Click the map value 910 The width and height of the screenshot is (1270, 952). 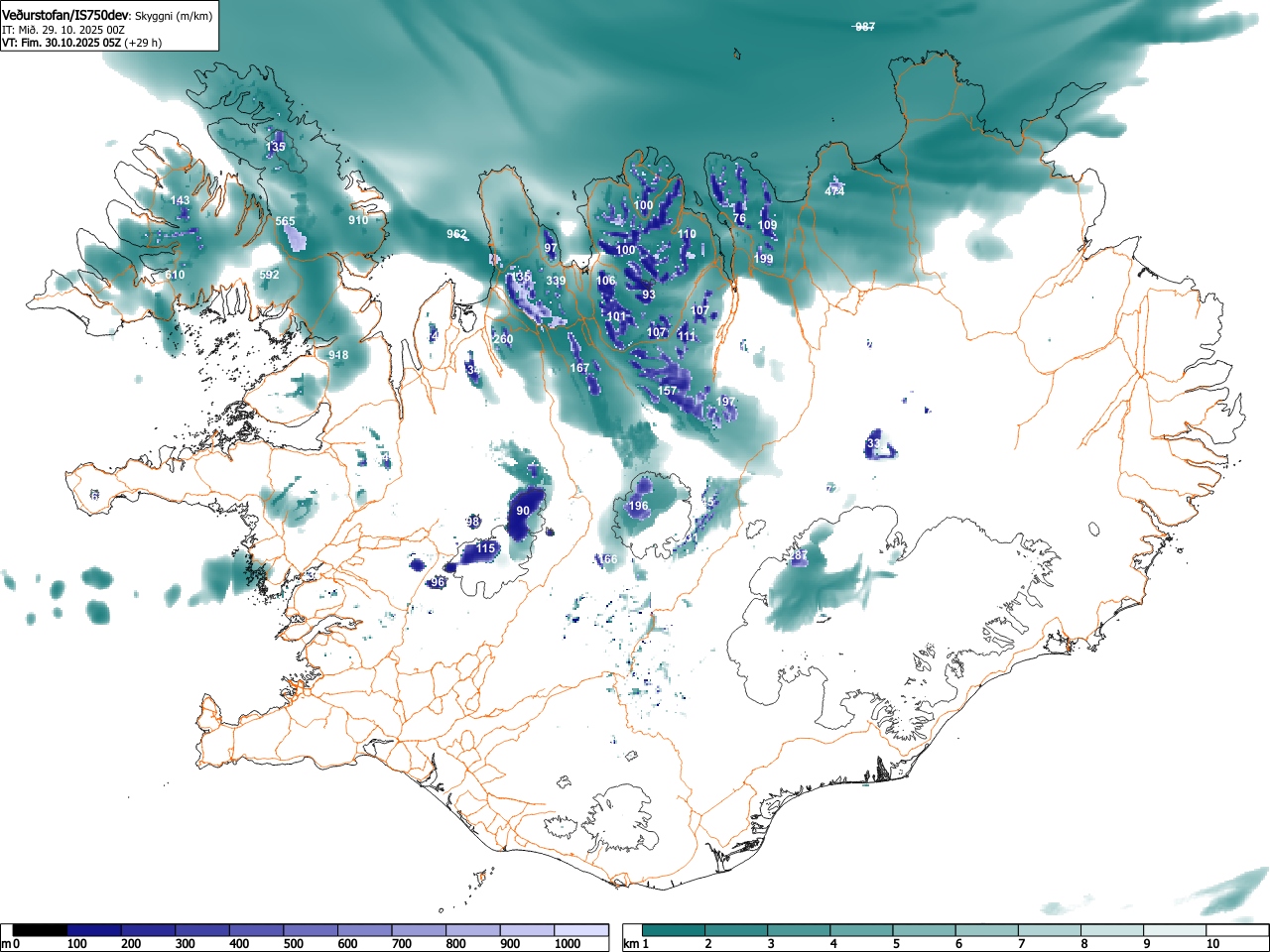tap(358, 220)
